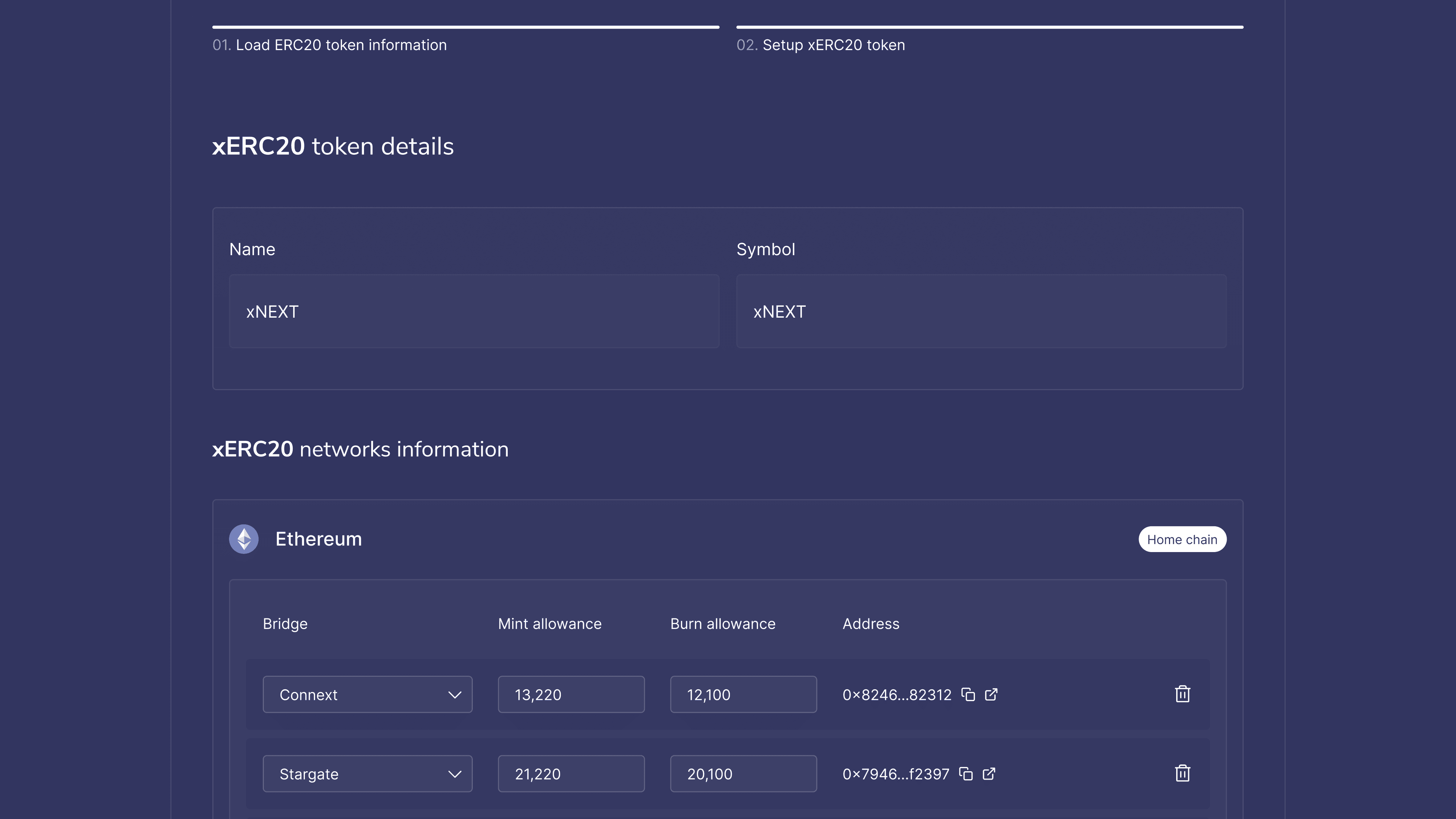The height and width of the screenshot is (819, 1456).
Task: Edit the Connext burn allowance value 12,100
Action: pyautogui.click(x=743, y=694)
